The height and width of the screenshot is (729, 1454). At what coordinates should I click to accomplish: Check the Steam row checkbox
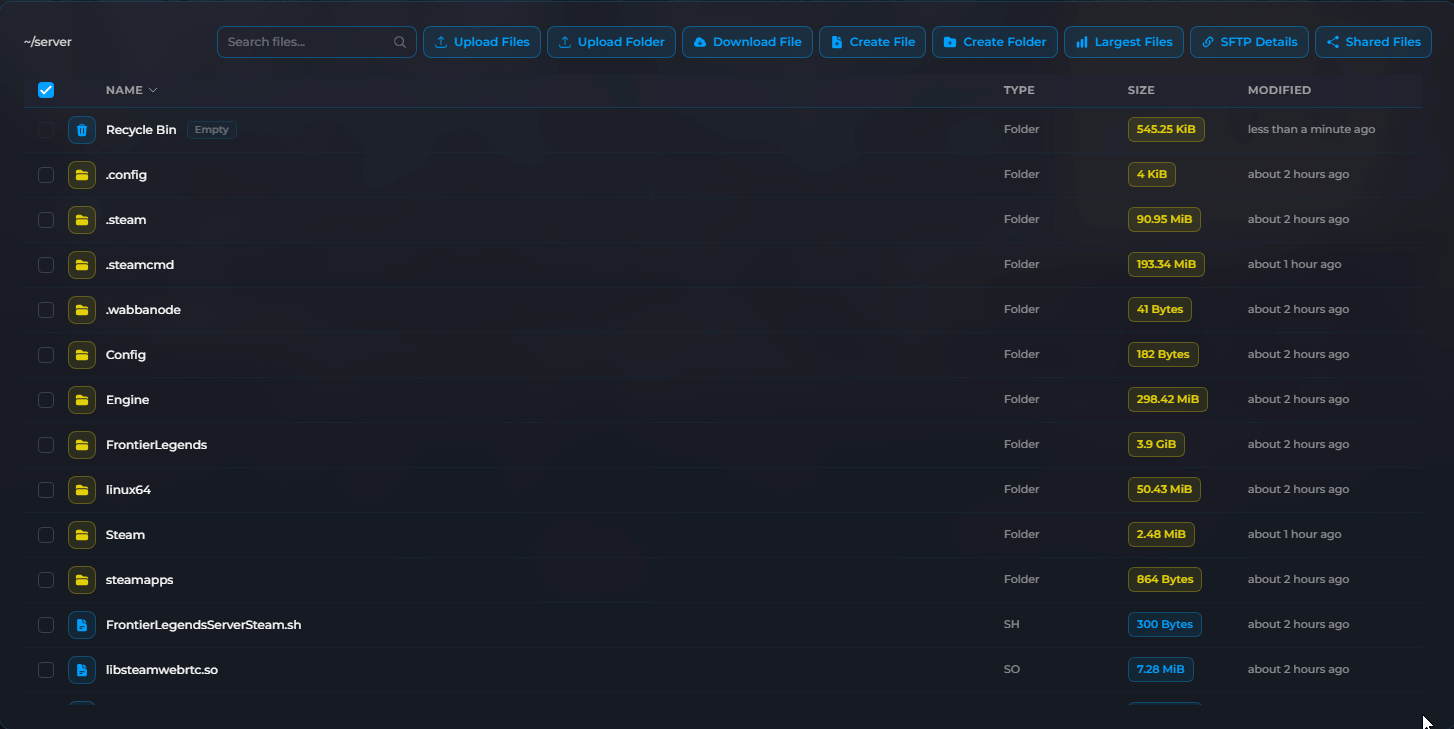46,535
